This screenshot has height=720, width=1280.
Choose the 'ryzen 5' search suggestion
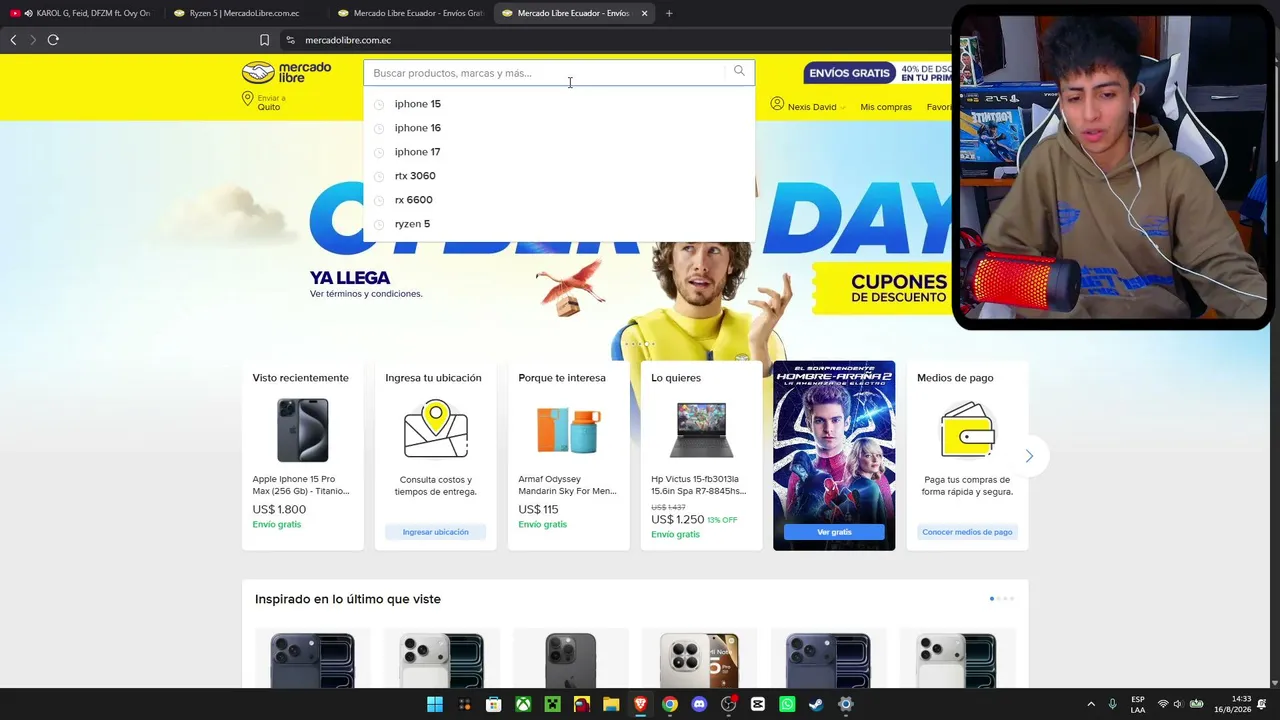click(x=558, y=224)
